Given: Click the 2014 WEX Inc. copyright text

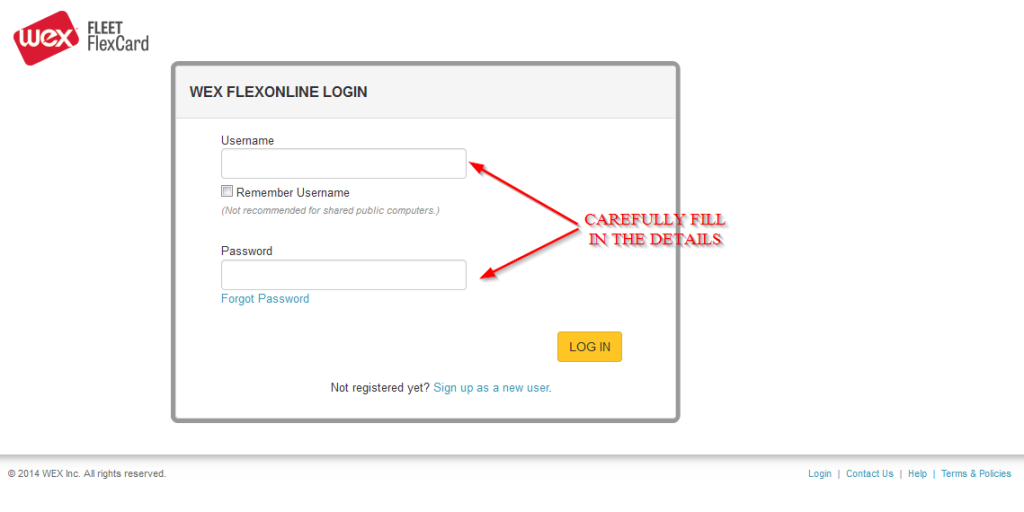Looking at the screenshot, I should click(x=87, y=474).
